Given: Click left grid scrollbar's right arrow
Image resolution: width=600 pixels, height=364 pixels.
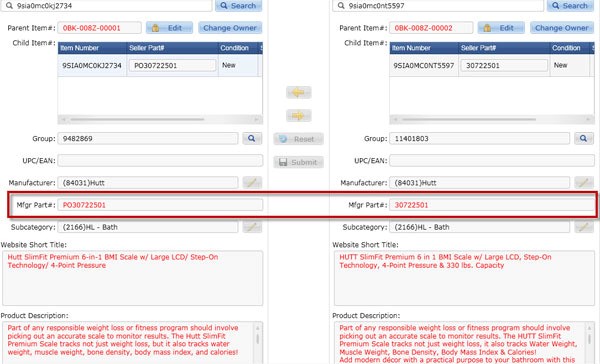Looking at the screenshot, I should (x=258, y=119).
